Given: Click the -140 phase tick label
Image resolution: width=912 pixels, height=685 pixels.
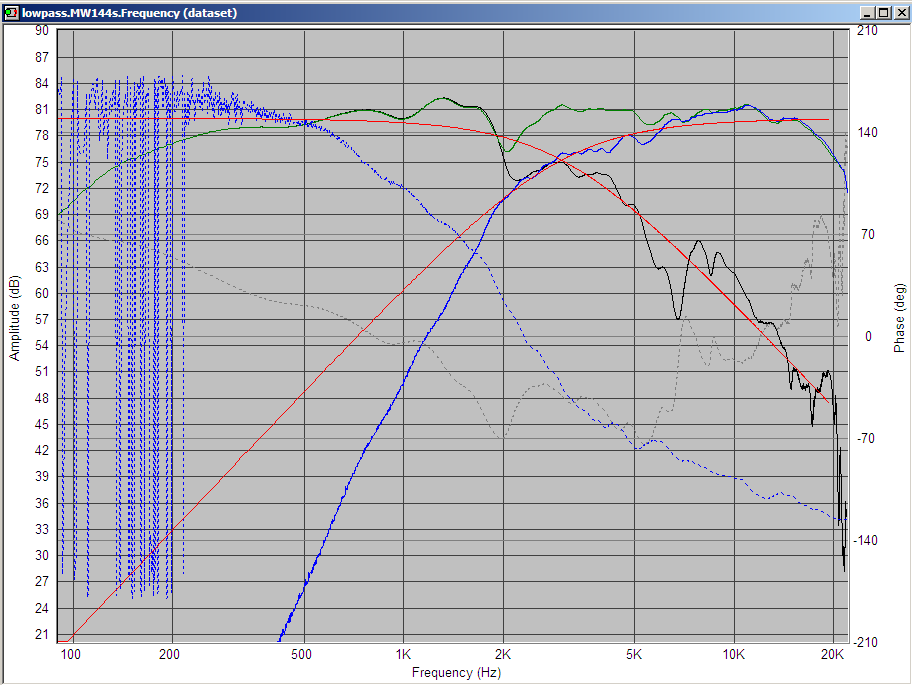Looking at the screenshot, I should pos(865,541).
